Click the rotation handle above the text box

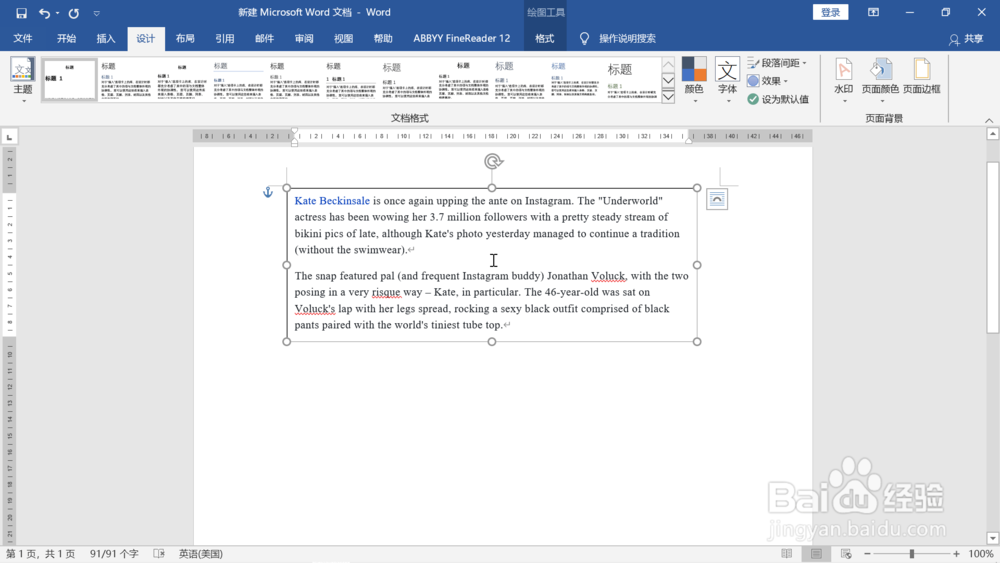[x=493, y=161]
